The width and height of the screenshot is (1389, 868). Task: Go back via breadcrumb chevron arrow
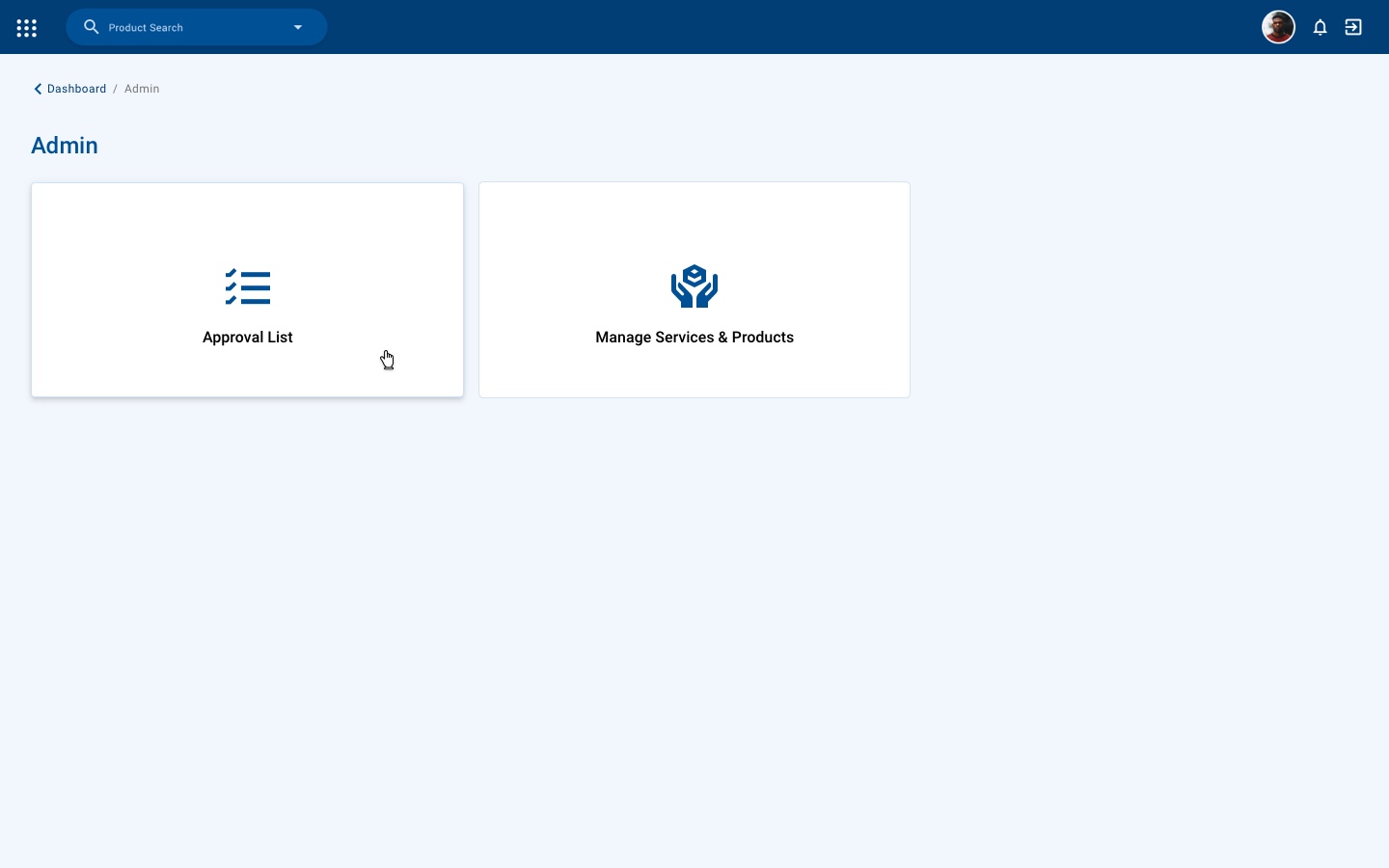[x=38, y=89]
